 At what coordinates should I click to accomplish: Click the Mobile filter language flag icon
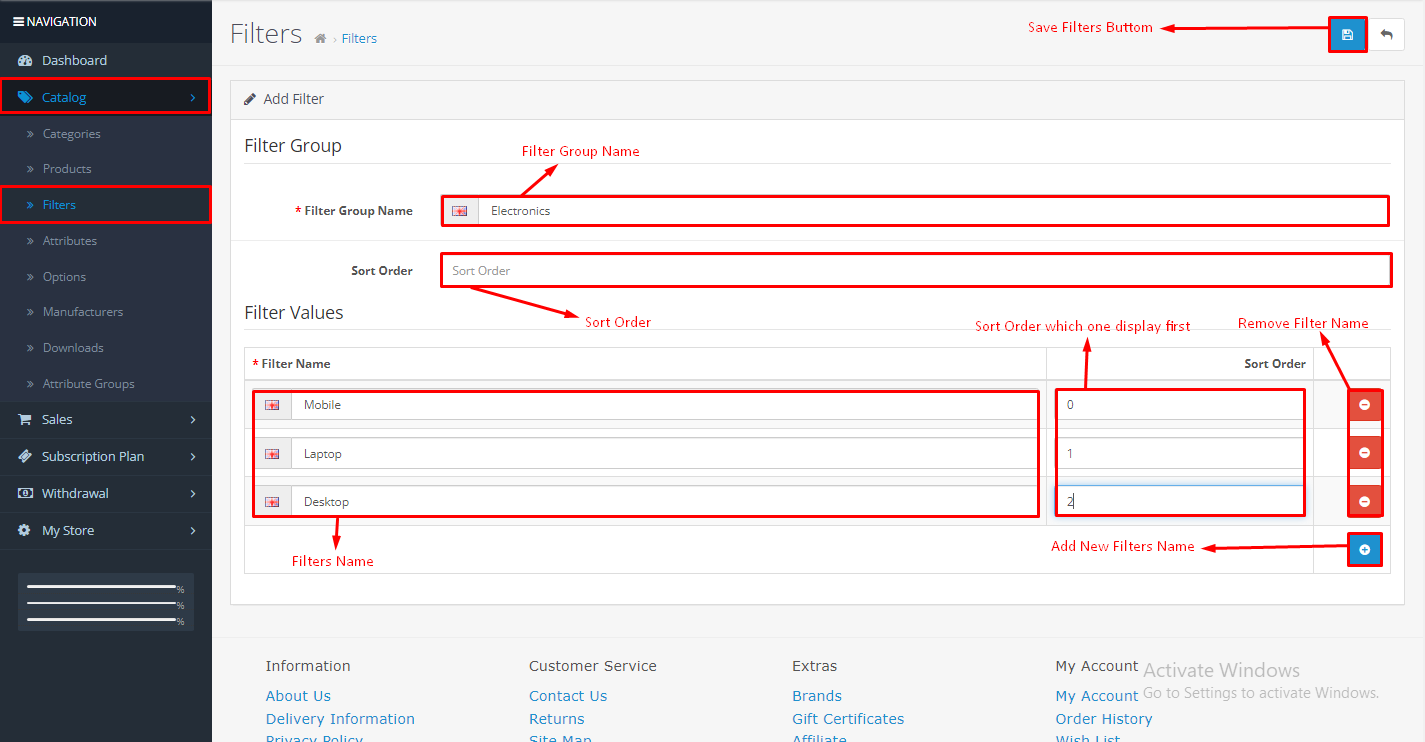click(272, 404)
